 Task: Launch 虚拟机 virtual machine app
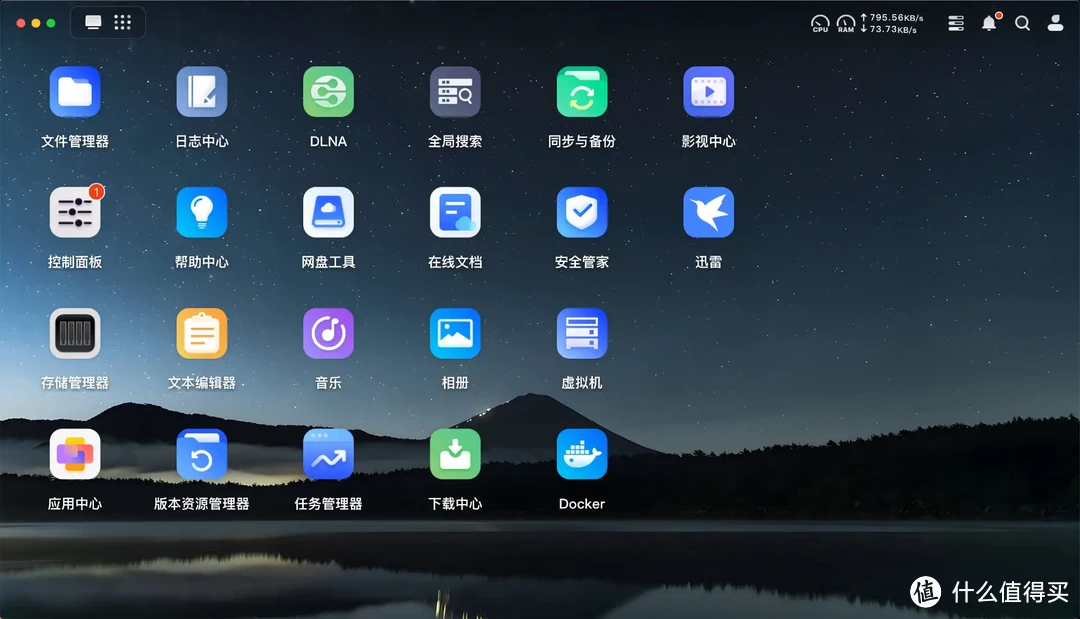tap(581, 334)
